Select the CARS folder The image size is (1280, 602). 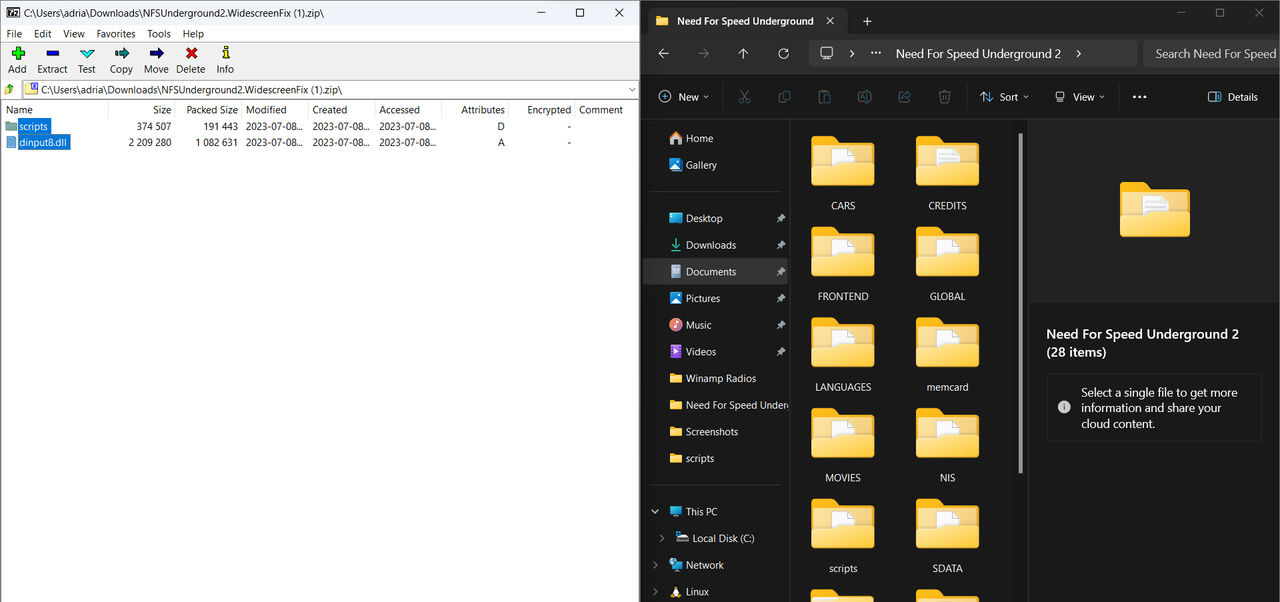tap(843, 174)
